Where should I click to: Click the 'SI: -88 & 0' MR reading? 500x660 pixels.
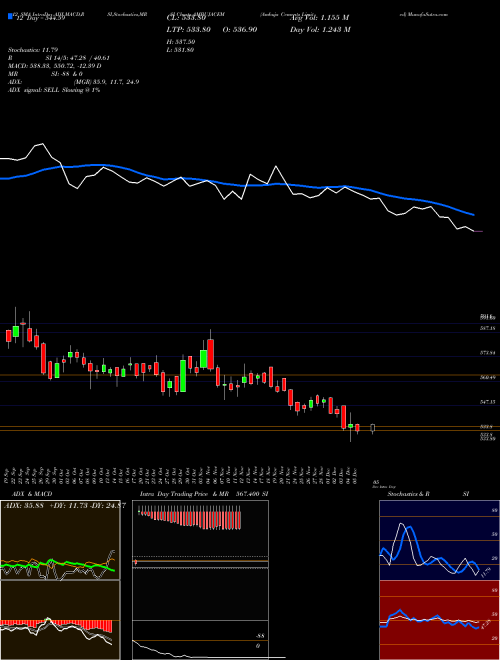[67, 74]
